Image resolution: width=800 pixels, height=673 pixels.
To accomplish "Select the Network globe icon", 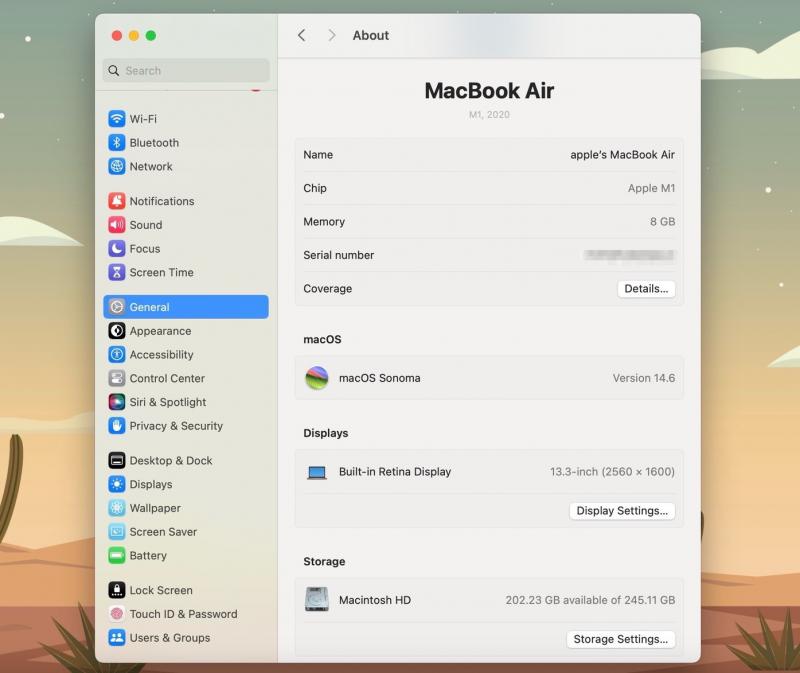I will pos(116,166).
